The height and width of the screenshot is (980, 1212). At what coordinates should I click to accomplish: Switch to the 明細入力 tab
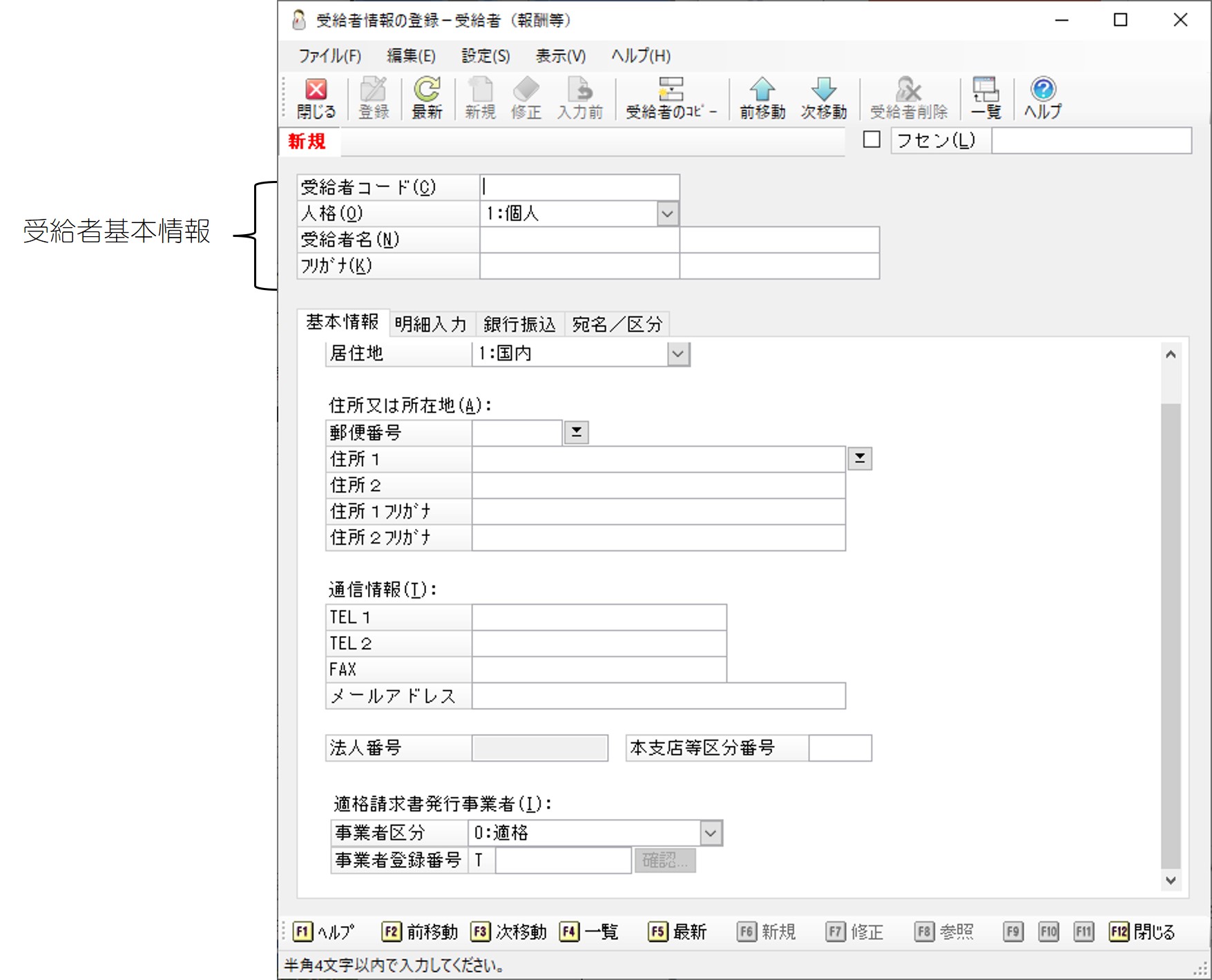(x=430, y=324)
